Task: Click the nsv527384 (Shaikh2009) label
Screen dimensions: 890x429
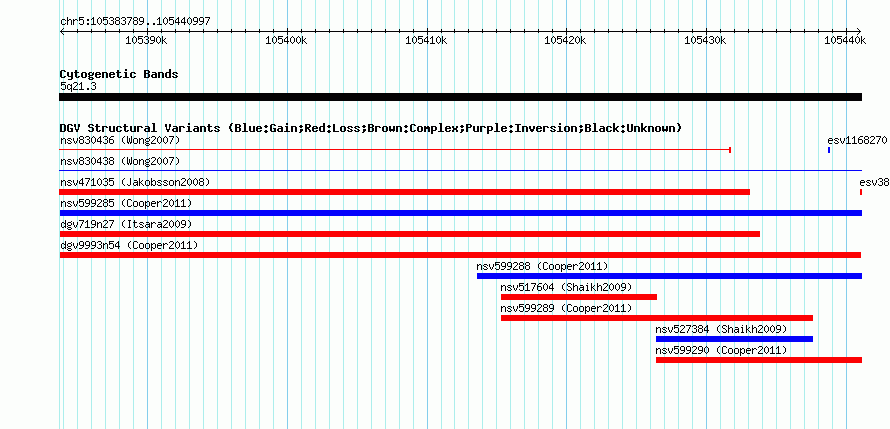Action: 721,329
